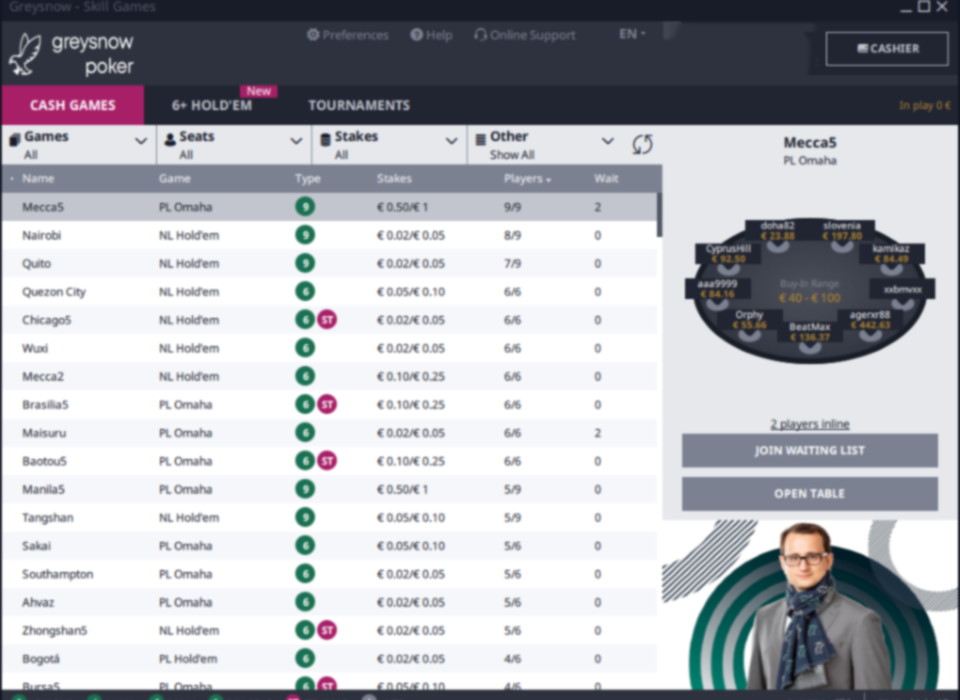960x700 pixels.
Task: Click the 6-seat badge in the Maisuru row
Action: click(x=305, y=432)
